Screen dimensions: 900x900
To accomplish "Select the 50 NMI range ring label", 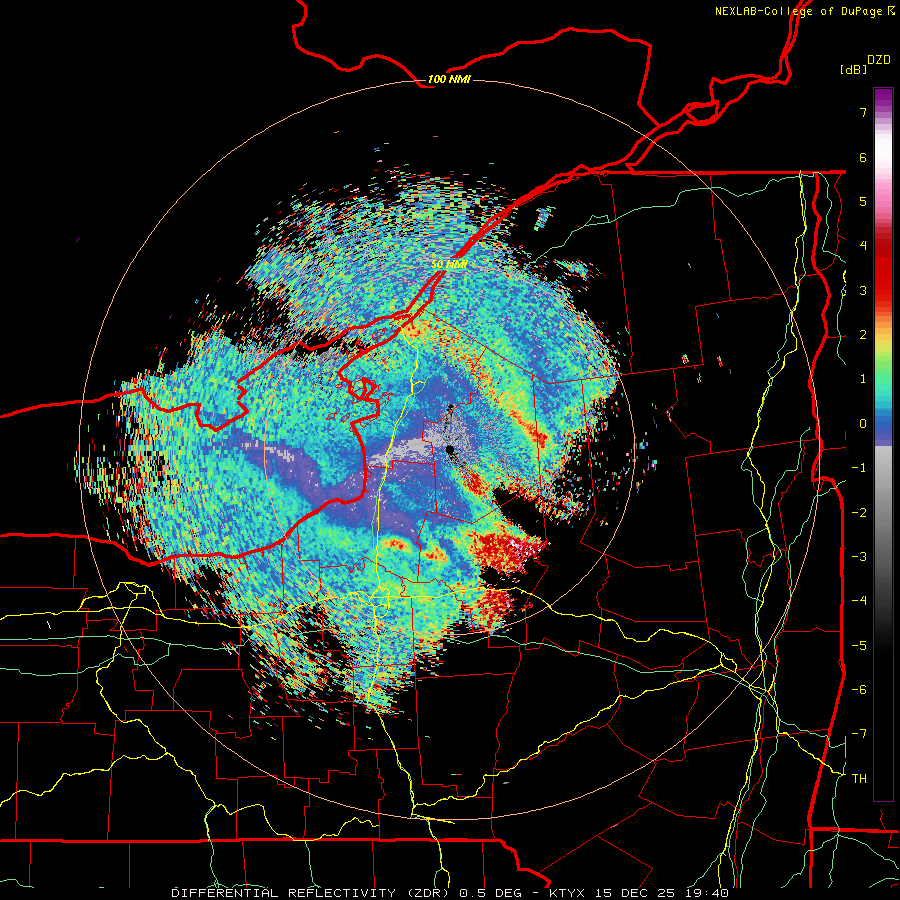I will pos(449,264).
